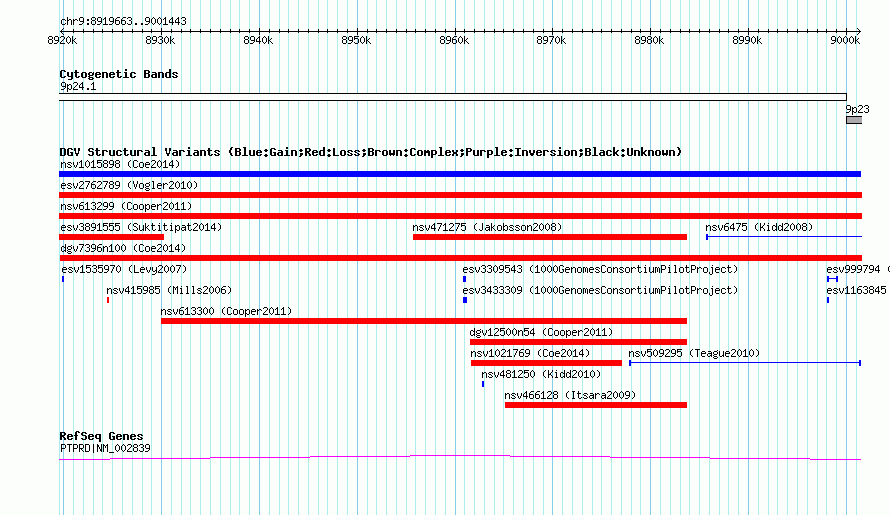Click the 8980k ruler tick label
890x515 pixels.
(649, 40)
